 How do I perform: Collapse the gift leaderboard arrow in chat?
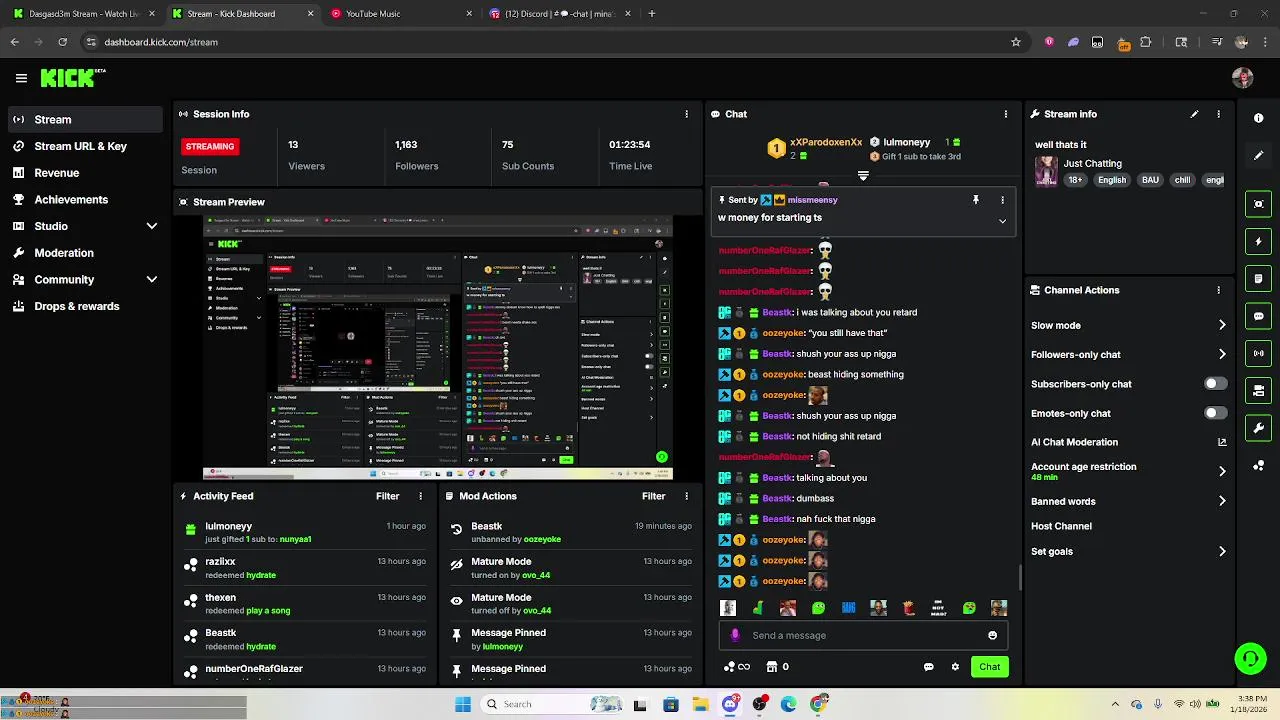[x=863, y=176]
